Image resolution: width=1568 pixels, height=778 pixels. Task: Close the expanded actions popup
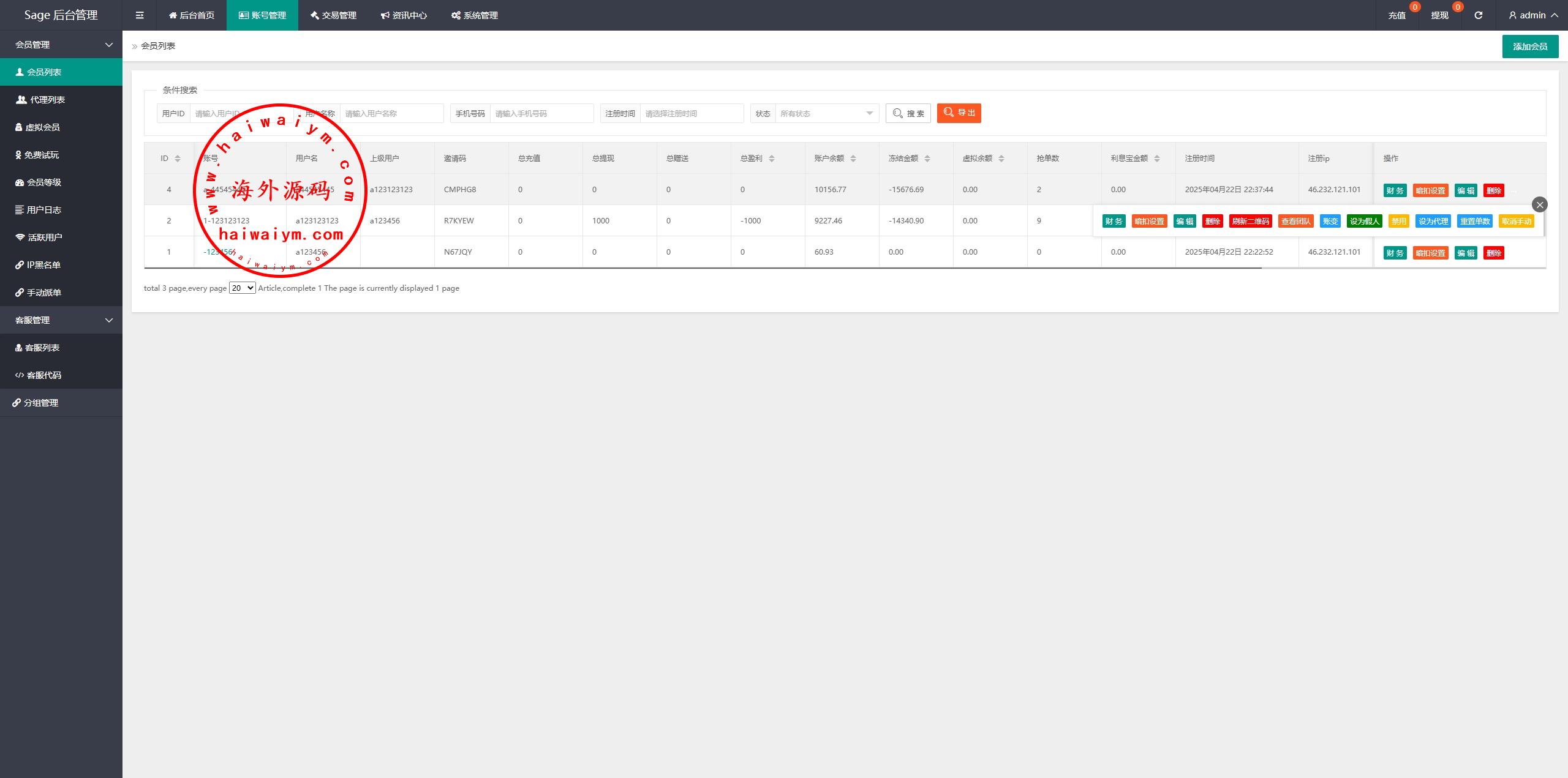[1539, 204]
